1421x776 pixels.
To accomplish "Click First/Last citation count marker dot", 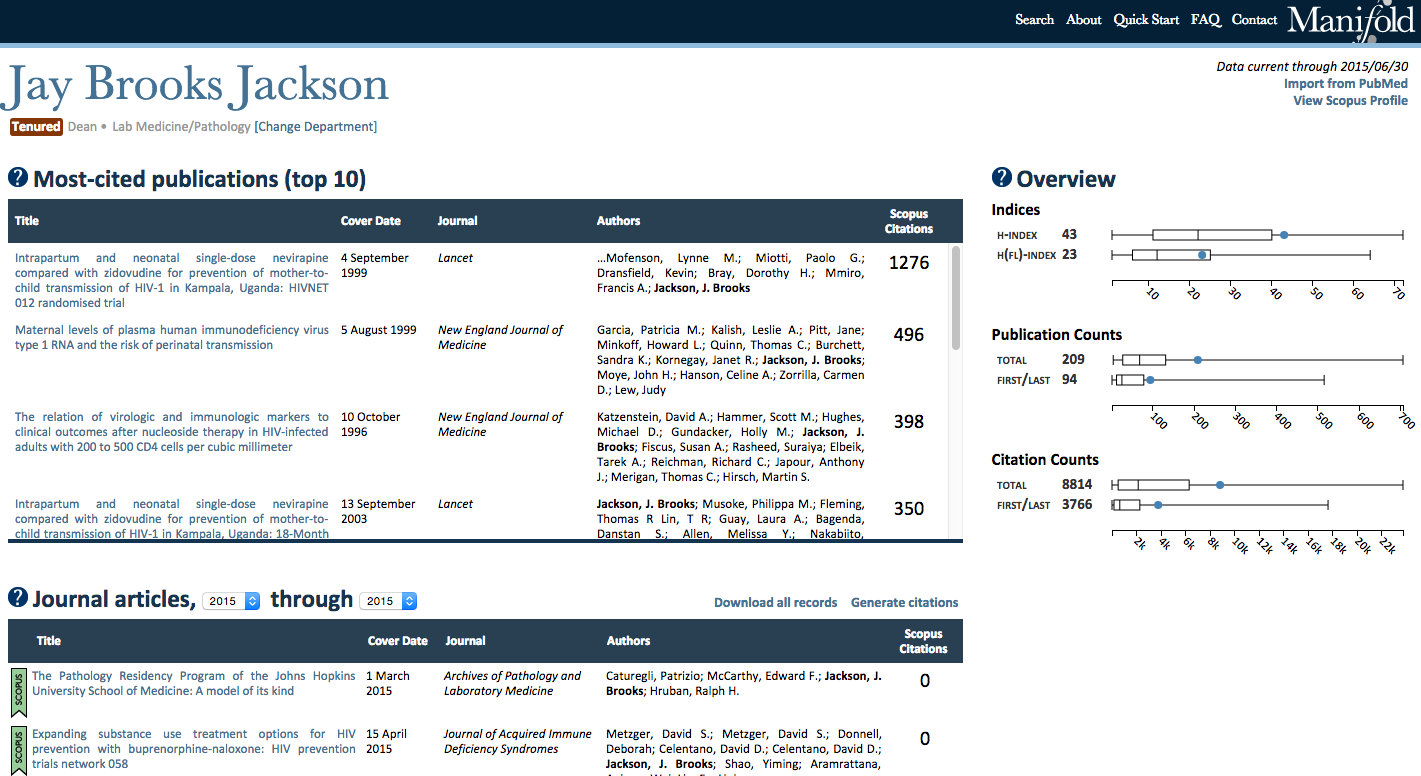I will [x=1158, y=505].
